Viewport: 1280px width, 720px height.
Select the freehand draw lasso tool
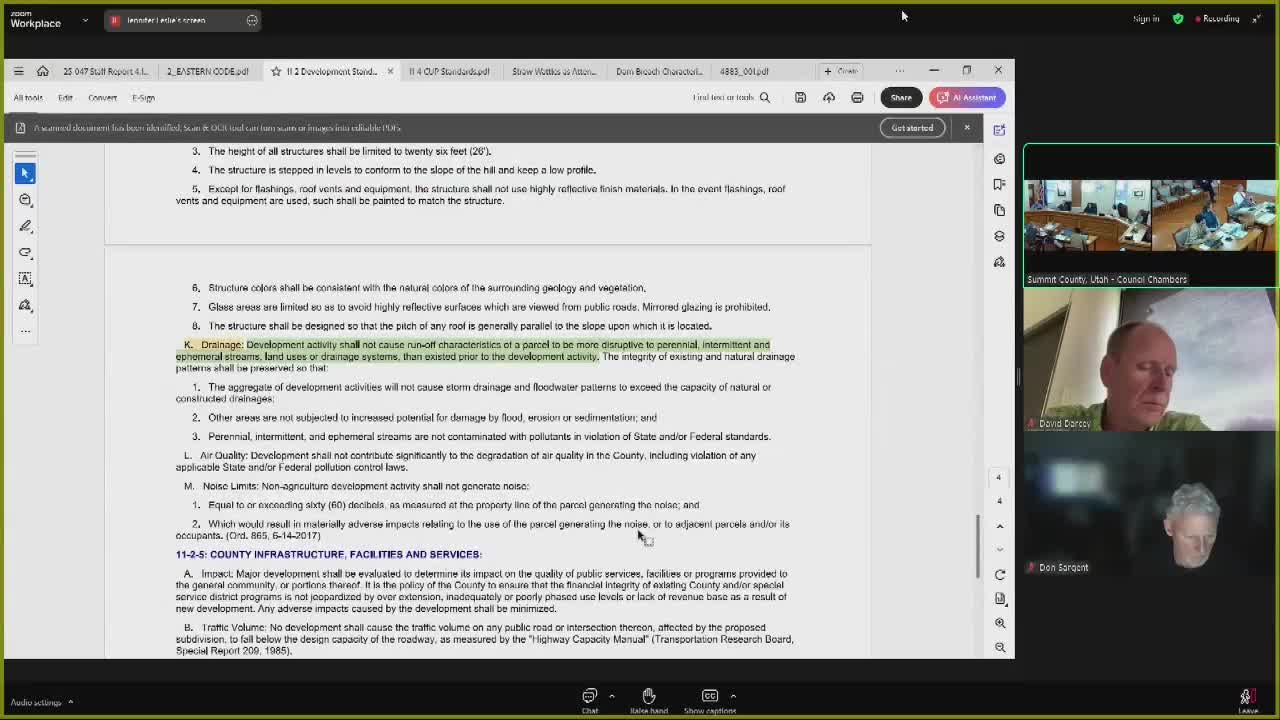point(25,252)
